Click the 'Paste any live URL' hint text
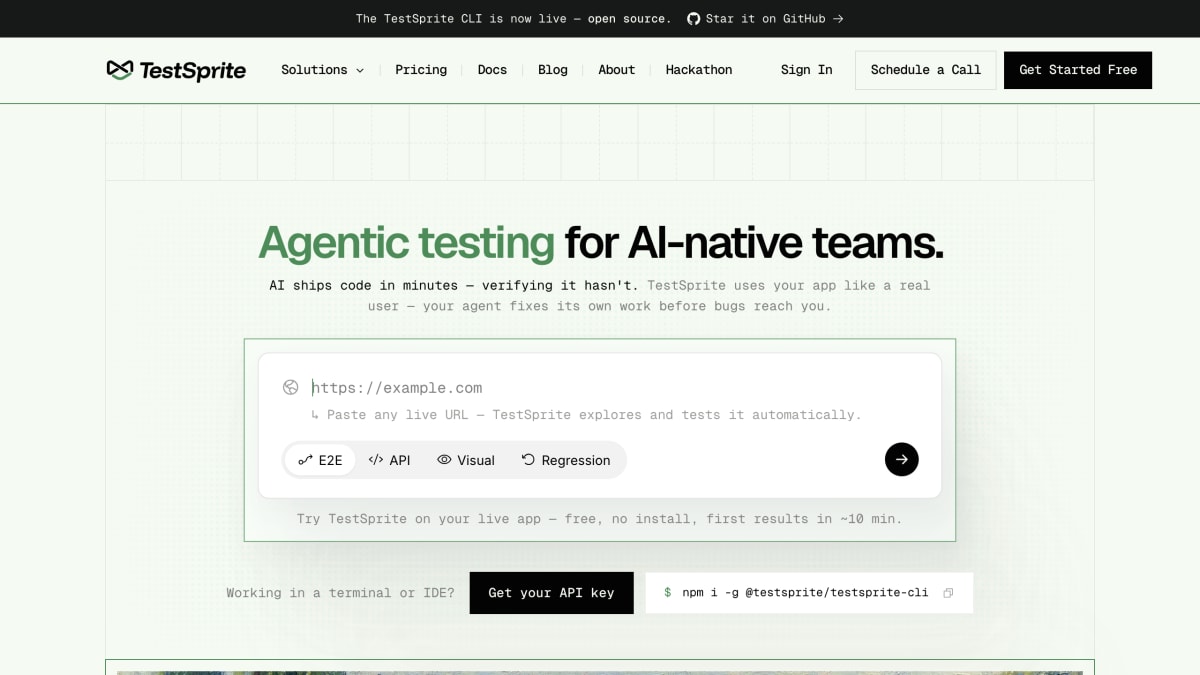This screenshot has width=1200, height=675. click(x=586, y=415)
